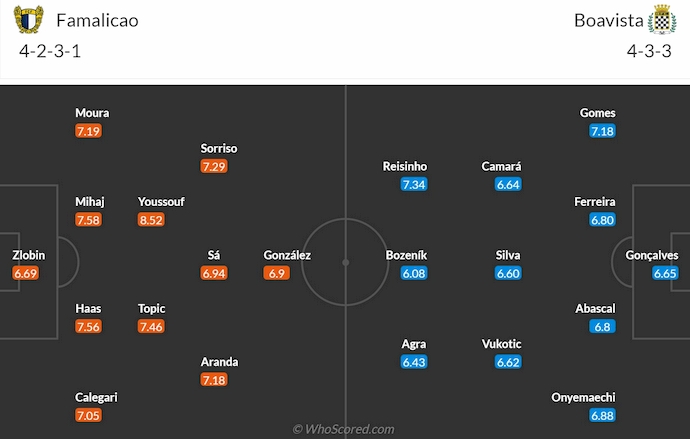The image size is (690, 439).
Task: Click goalkeeper Zlobin's name
Action: pyautogui.click(x=28, y=255)
